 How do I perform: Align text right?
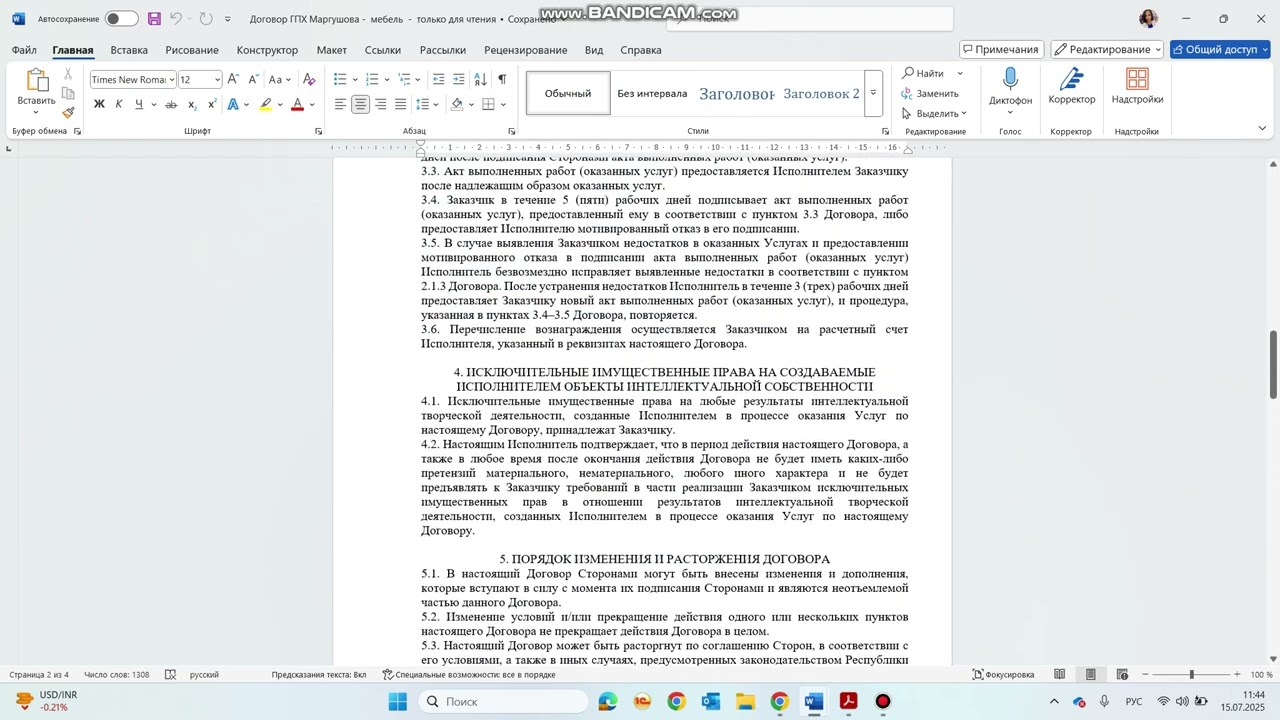pyautogui.click(x=380, y=104)
